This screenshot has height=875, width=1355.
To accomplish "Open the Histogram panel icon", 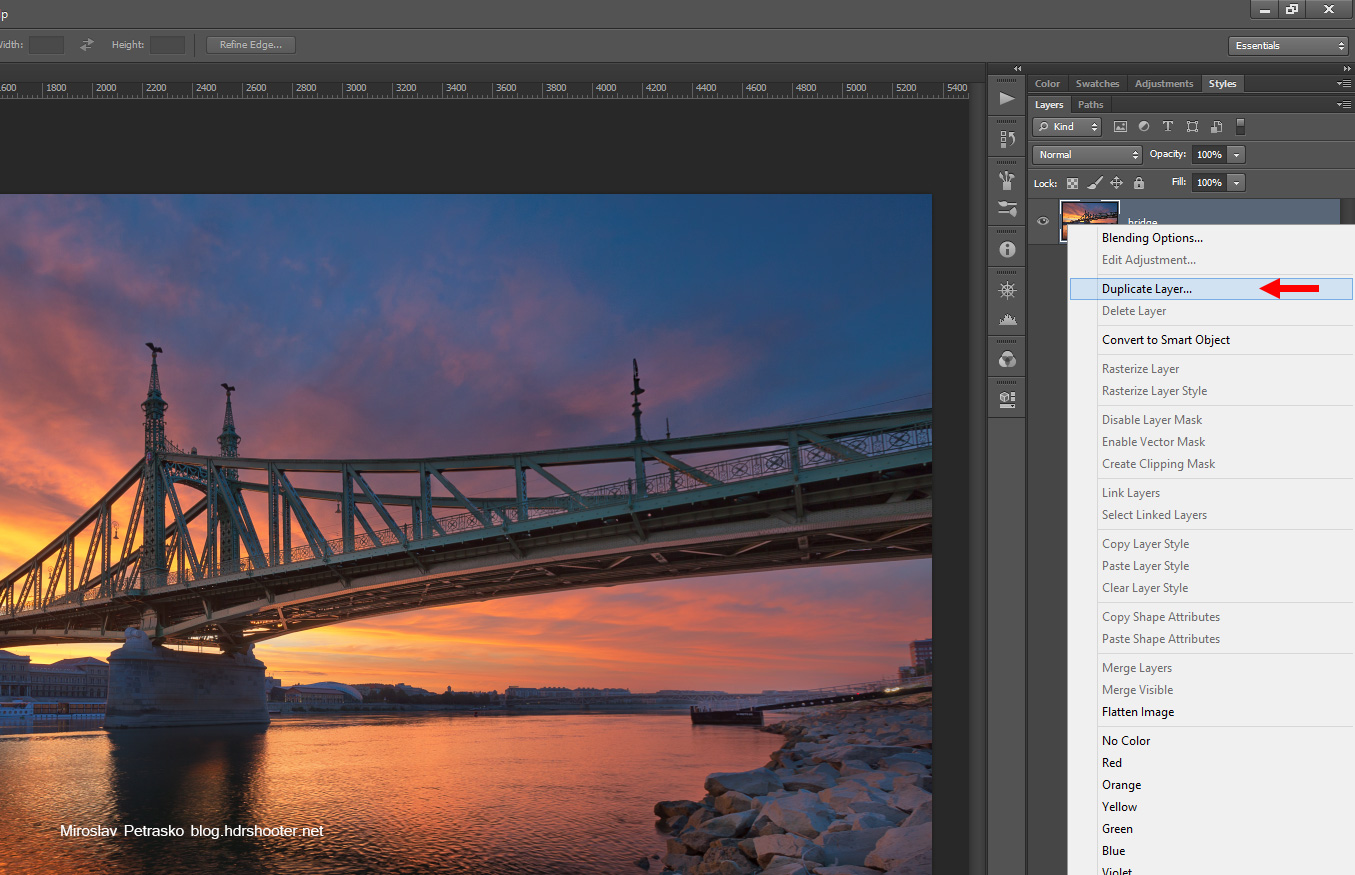I will pyautogui.click(x=1007, y=319).
